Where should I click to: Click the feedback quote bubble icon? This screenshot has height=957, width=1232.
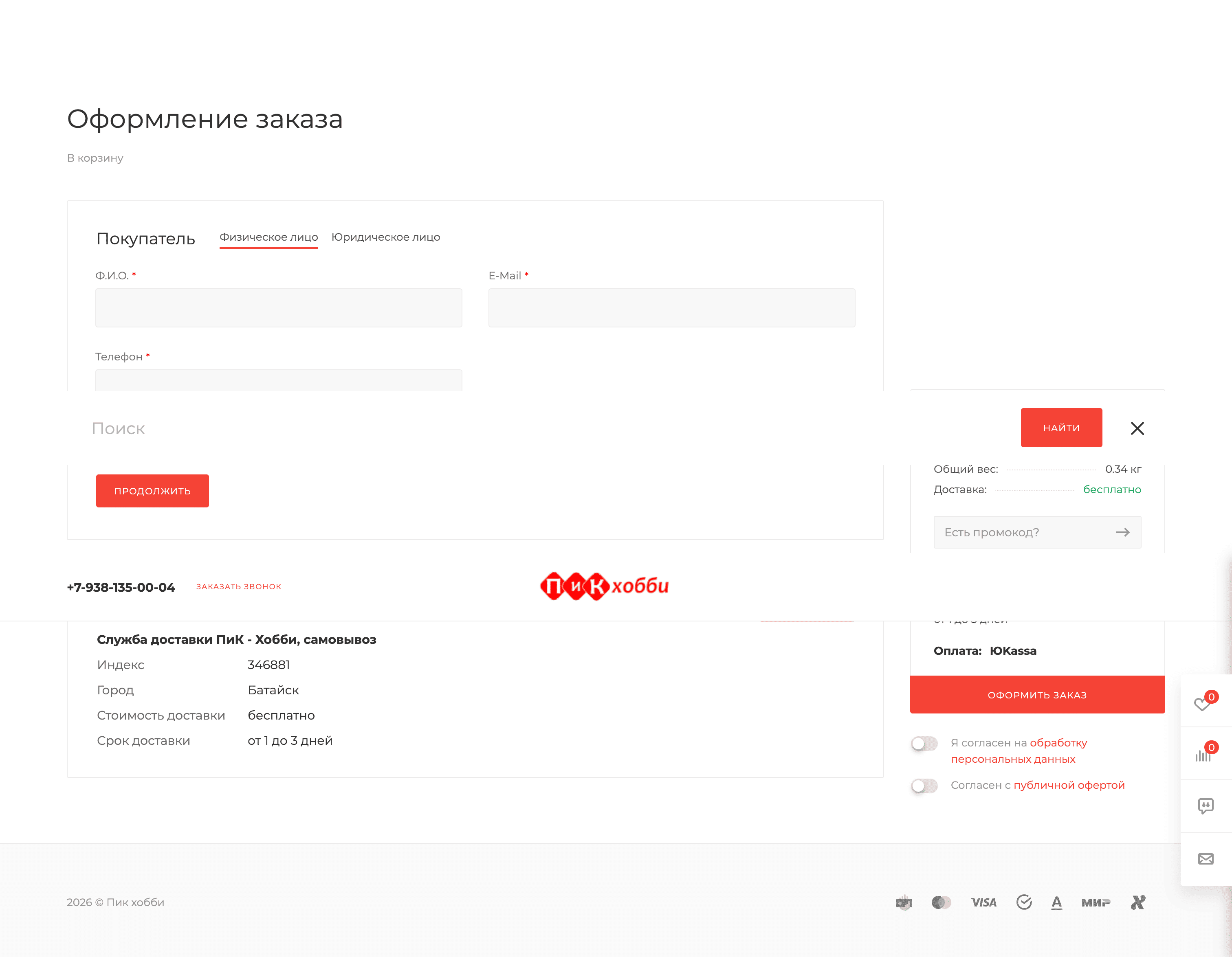pyautogui.click(x=1206, y=806)
